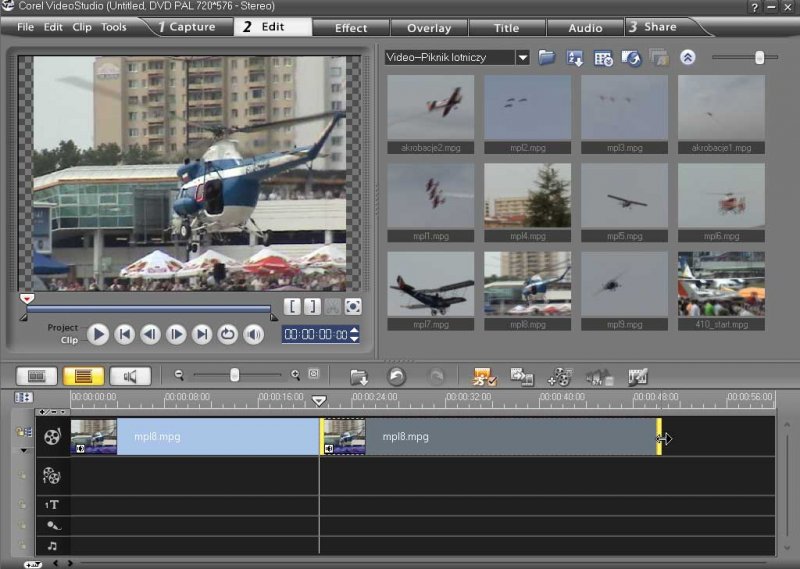Image resolution: width=800 pixels, height=569 pixels.
Task: Collapse the library panel with double chevron
Action: (x=687, y=58)
